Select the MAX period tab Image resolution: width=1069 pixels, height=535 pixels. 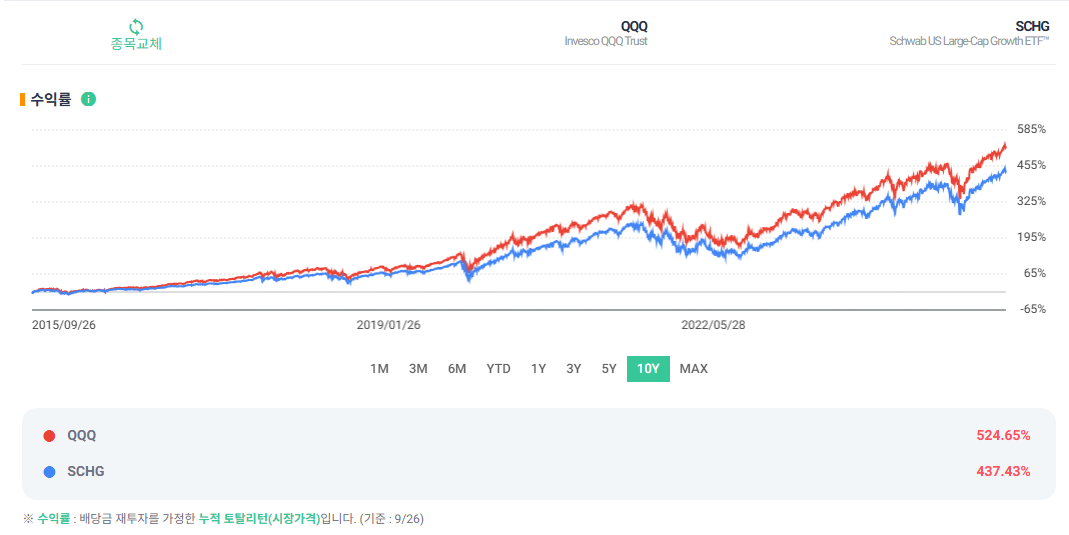tap(693, 369)
